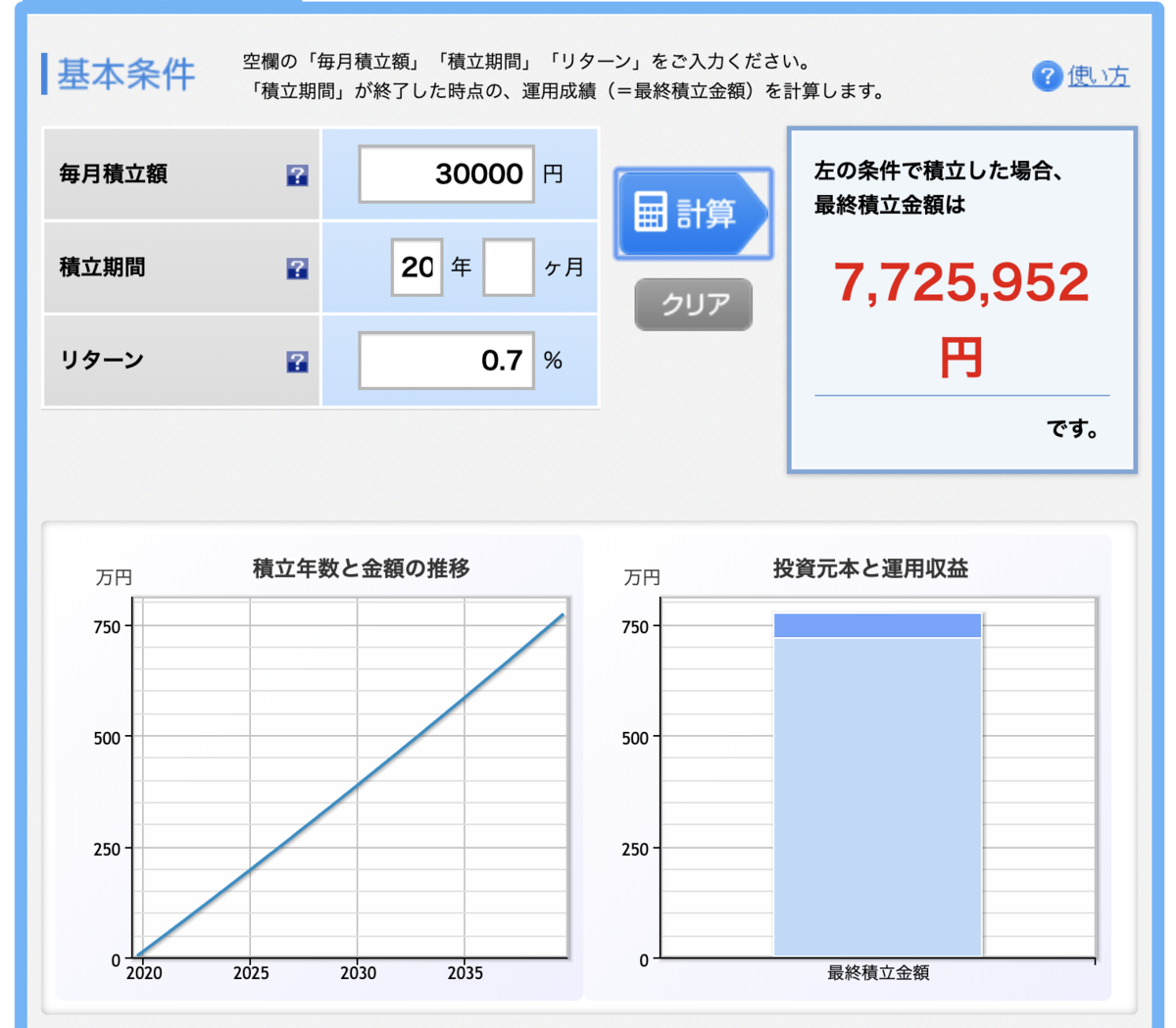This screenshot has width=1176, height=1028.
Task: Click the 2030 label on x-axis
Action: pos(358,973)
